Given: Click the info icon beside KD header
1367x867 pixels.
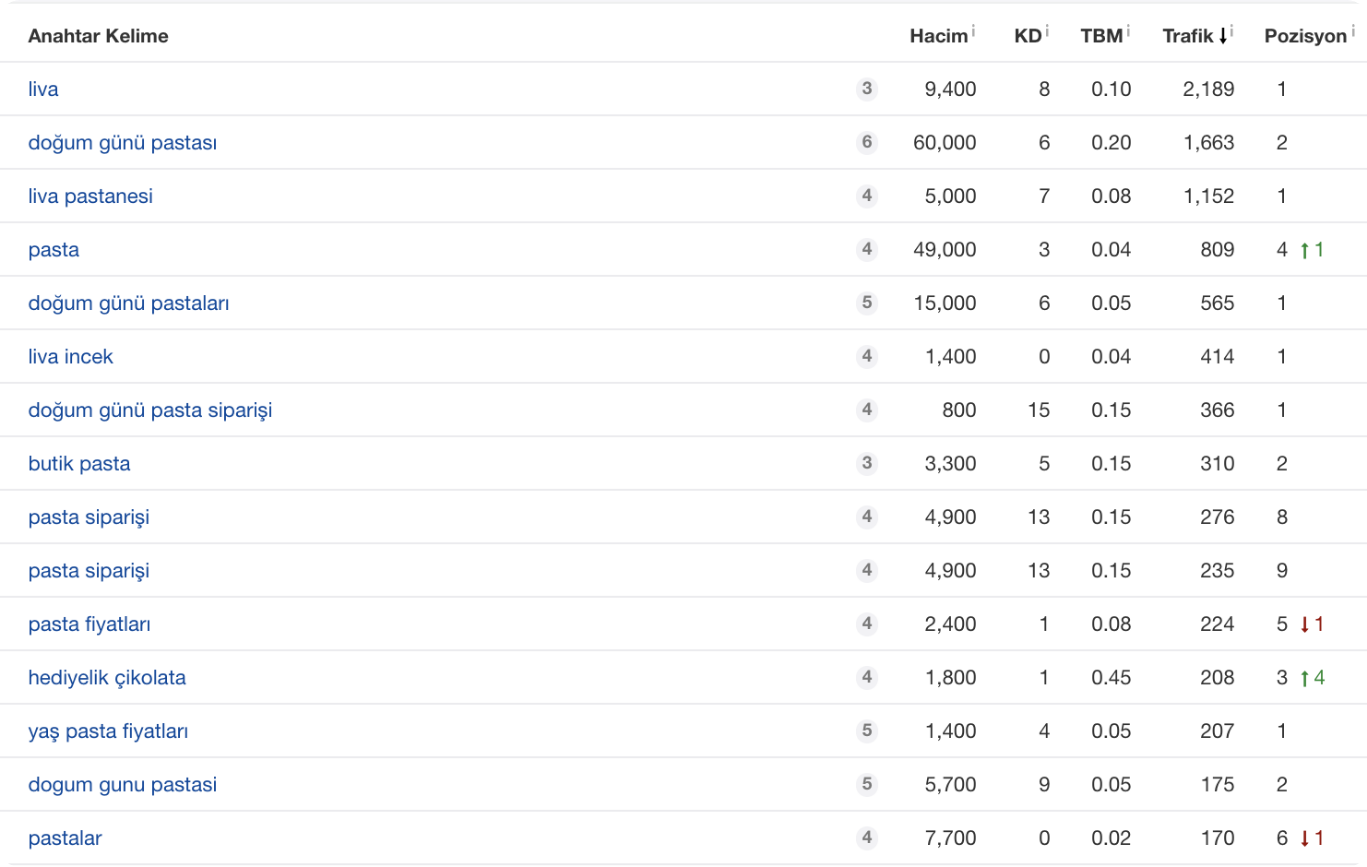Looking at the screenshot, I should point(1047,32).
